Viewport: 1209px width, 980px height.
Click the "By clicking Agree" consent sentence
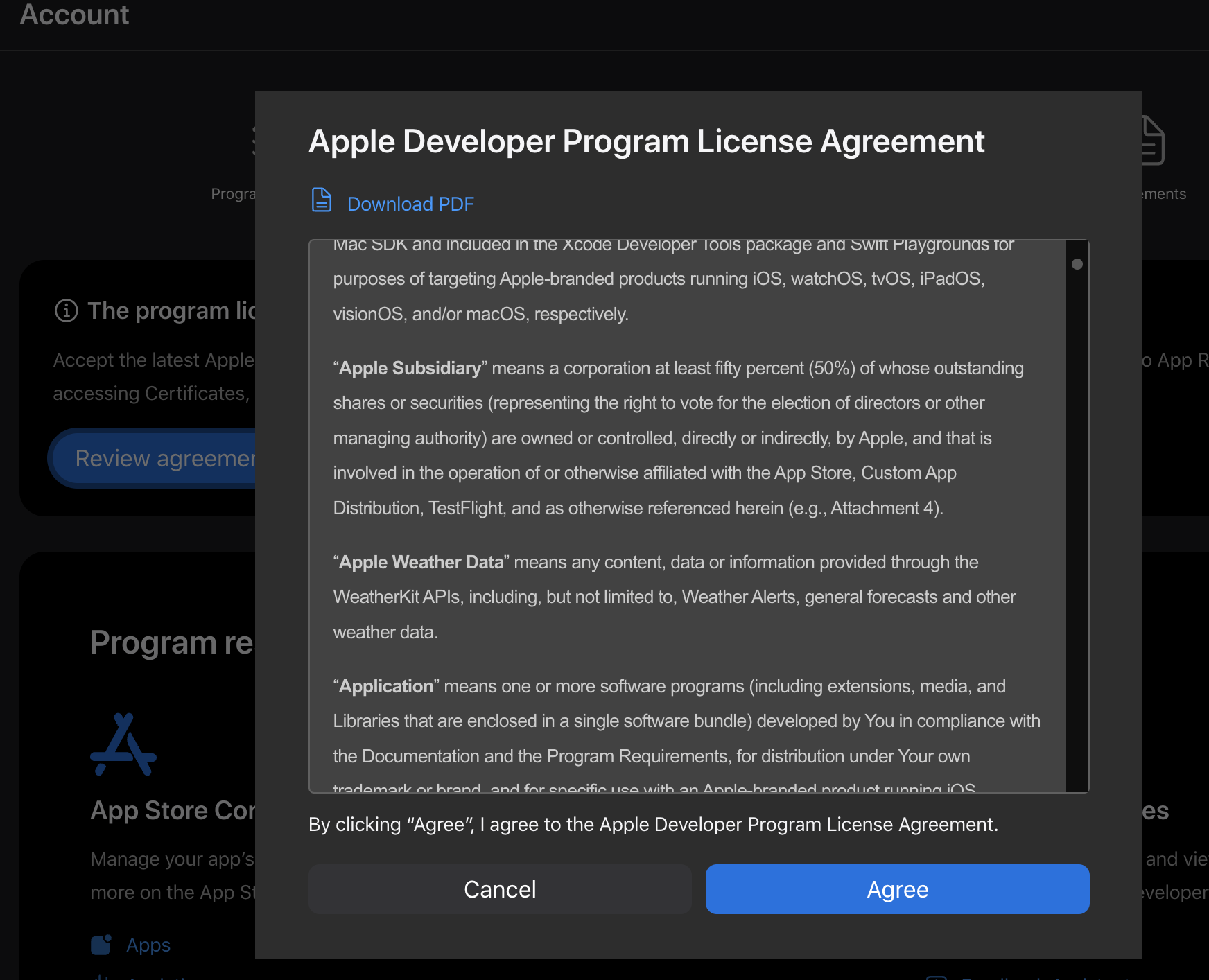point(653,825)
